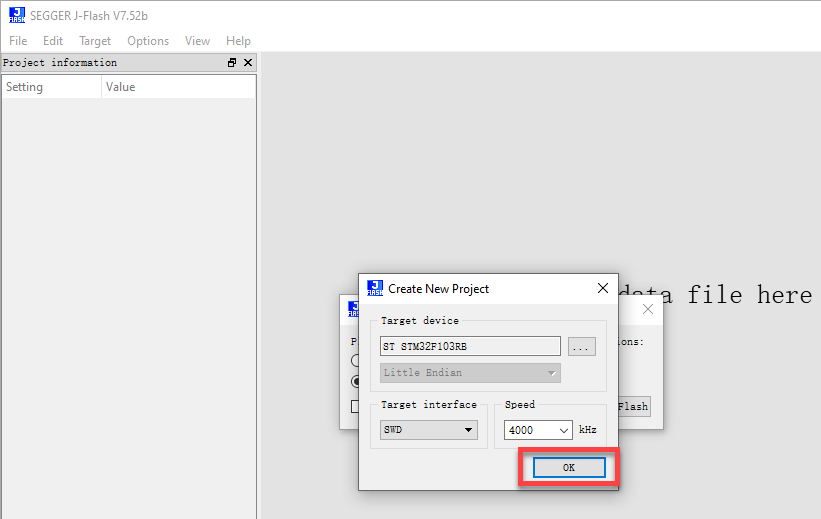The width and height of the screenshot is (821, 519).
Task: Click the Value column header
Action: click(179, 87)
